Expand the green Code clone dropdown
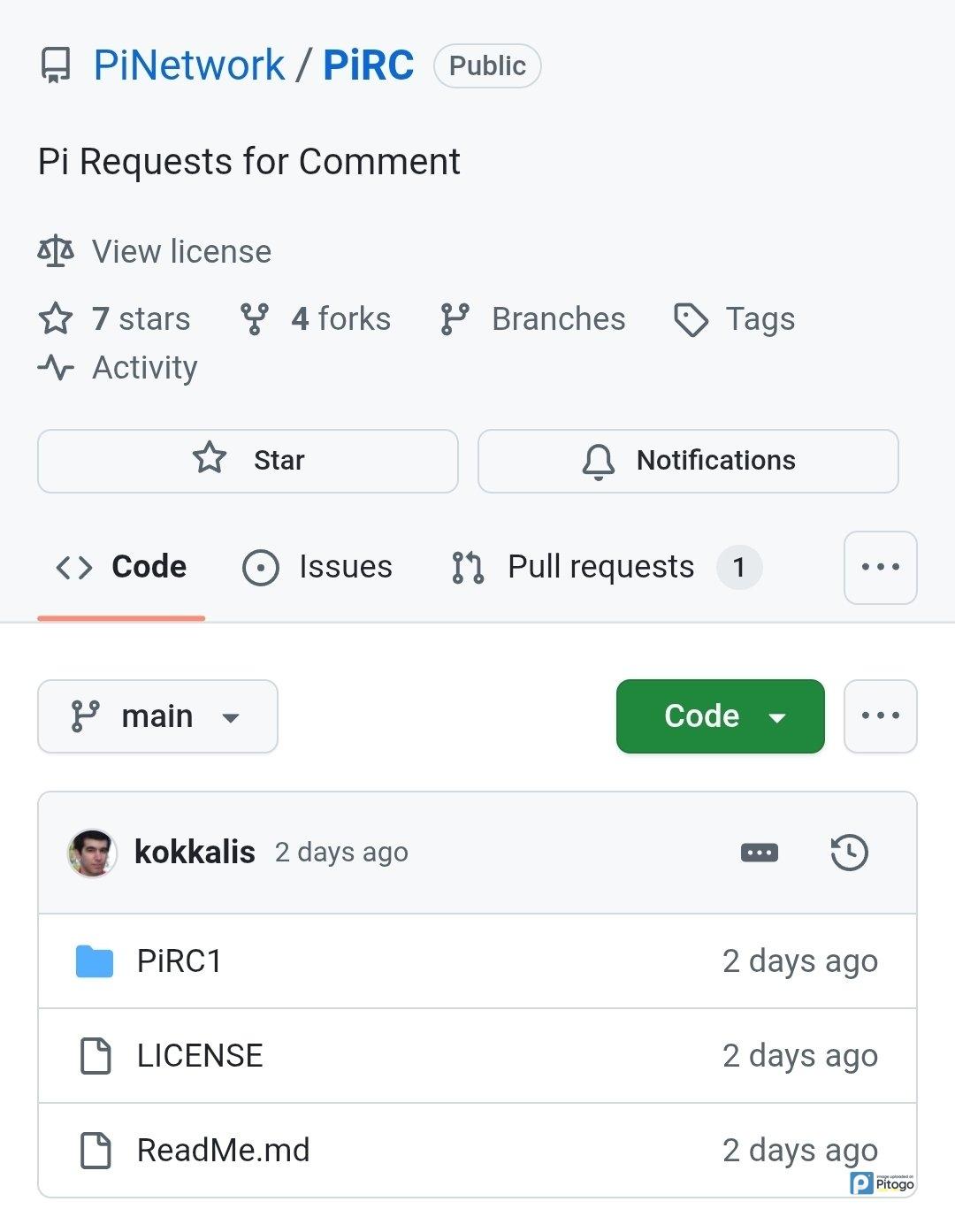The width and height of the screenshot is (955, 1232). (x=720, y=716)
